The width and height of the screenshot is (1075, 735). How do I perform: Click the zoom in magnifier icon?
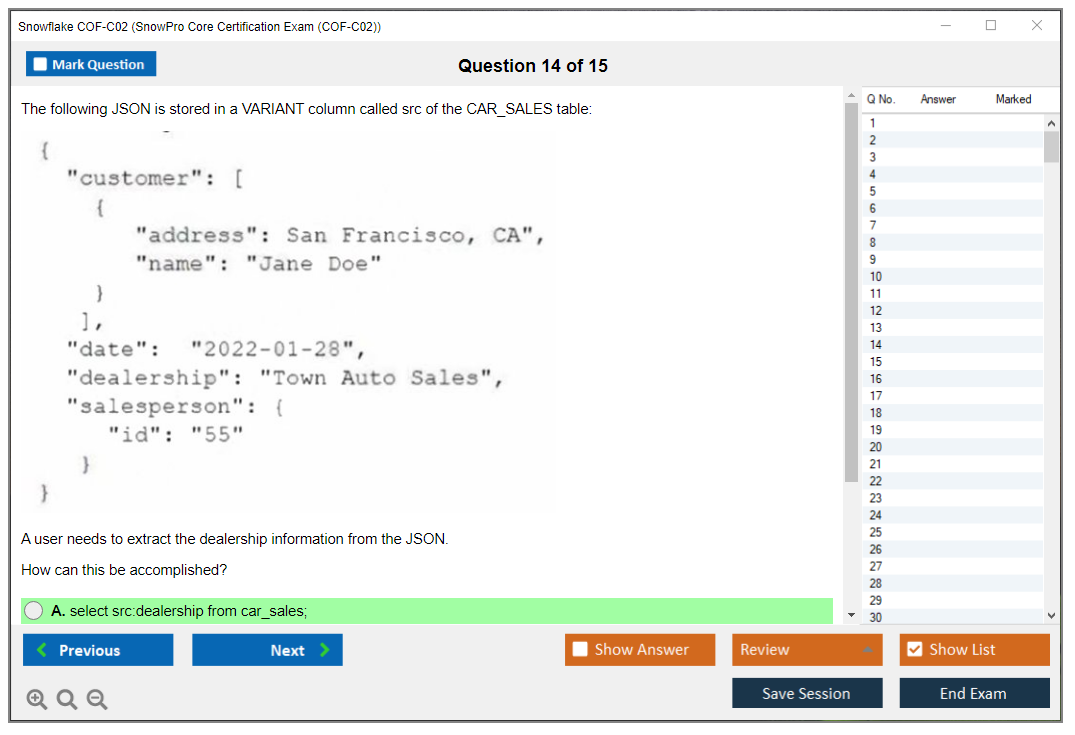(37, 699)
